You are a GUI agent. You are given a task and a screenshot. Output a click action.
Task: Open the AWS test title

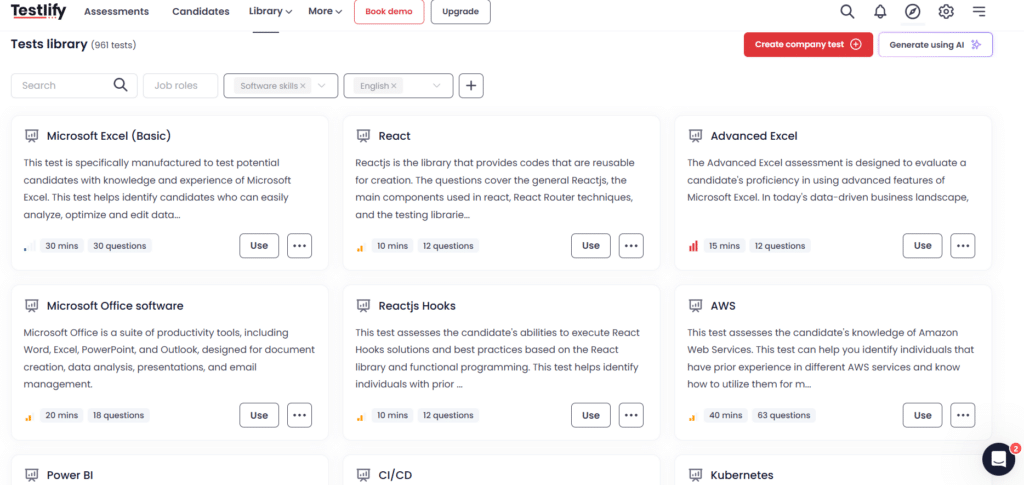click(723, 305)
